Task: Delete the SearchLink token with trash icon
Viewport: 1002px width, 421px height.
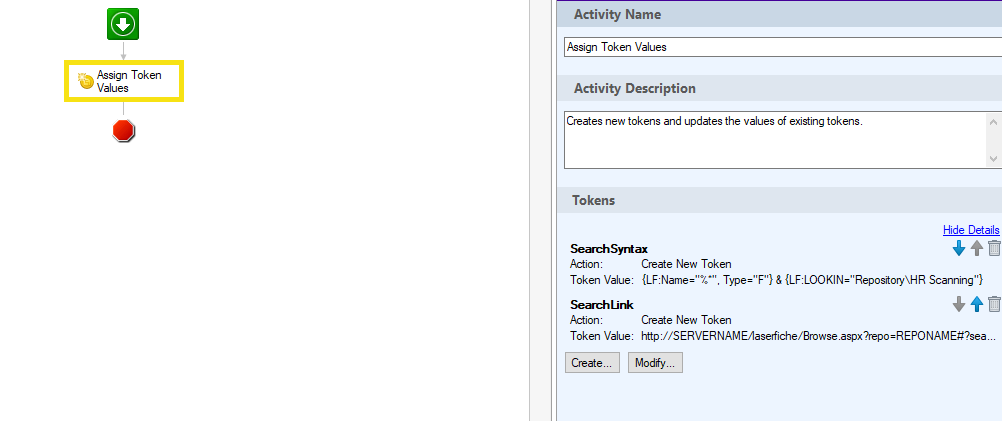Action: [x=994, y=305]
